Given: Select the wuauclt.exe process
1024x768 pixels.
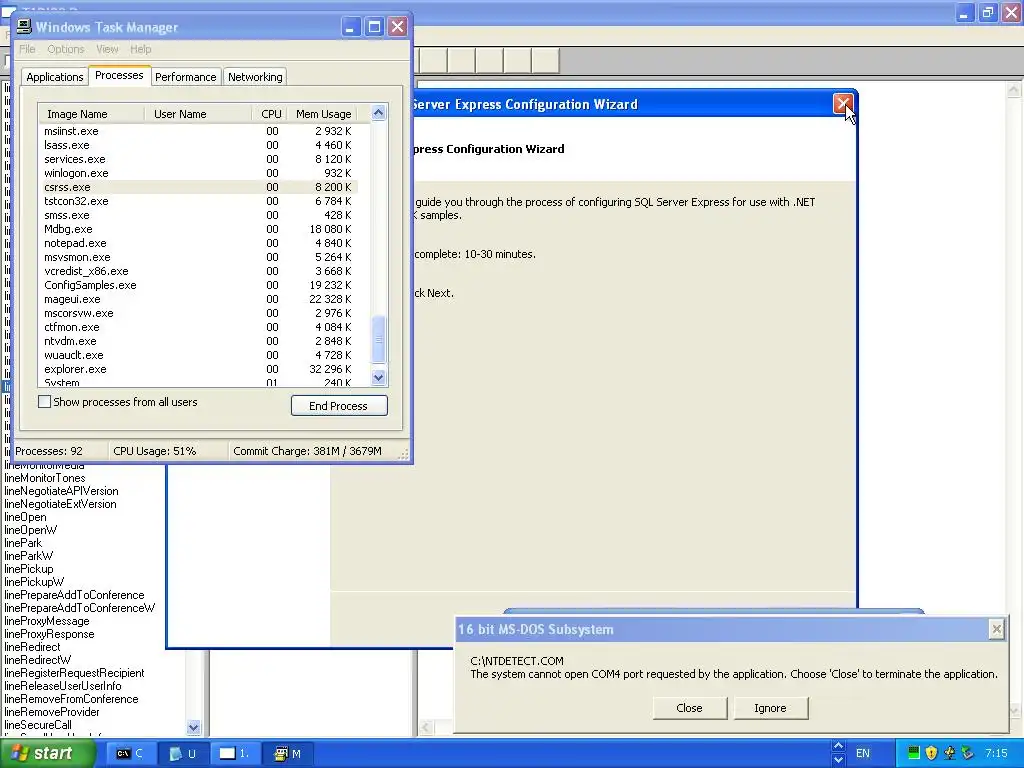Looking at the screenshot, I should pos(198,355).
